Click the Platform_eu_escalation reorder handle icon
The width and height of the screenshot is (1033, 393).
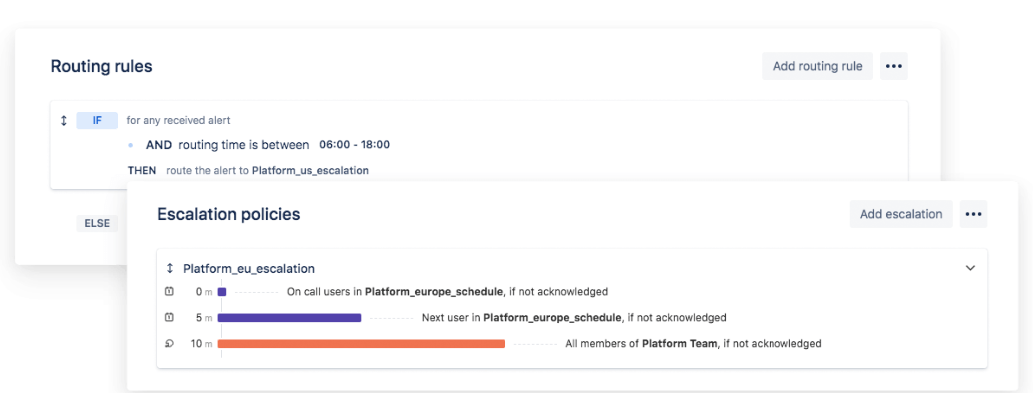[169, 268]
